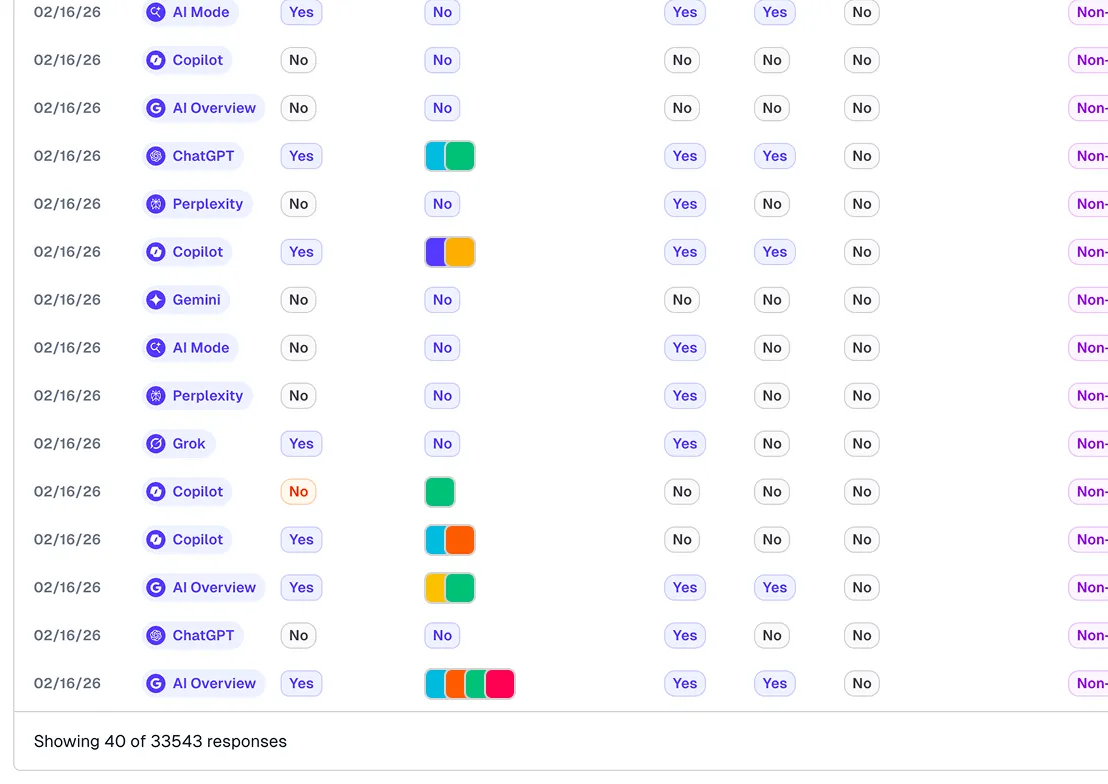This screenshot has height=784, width=1108.
Task: Select the ChatGPT label in the fourth row
Action: (x=202, y=156)
